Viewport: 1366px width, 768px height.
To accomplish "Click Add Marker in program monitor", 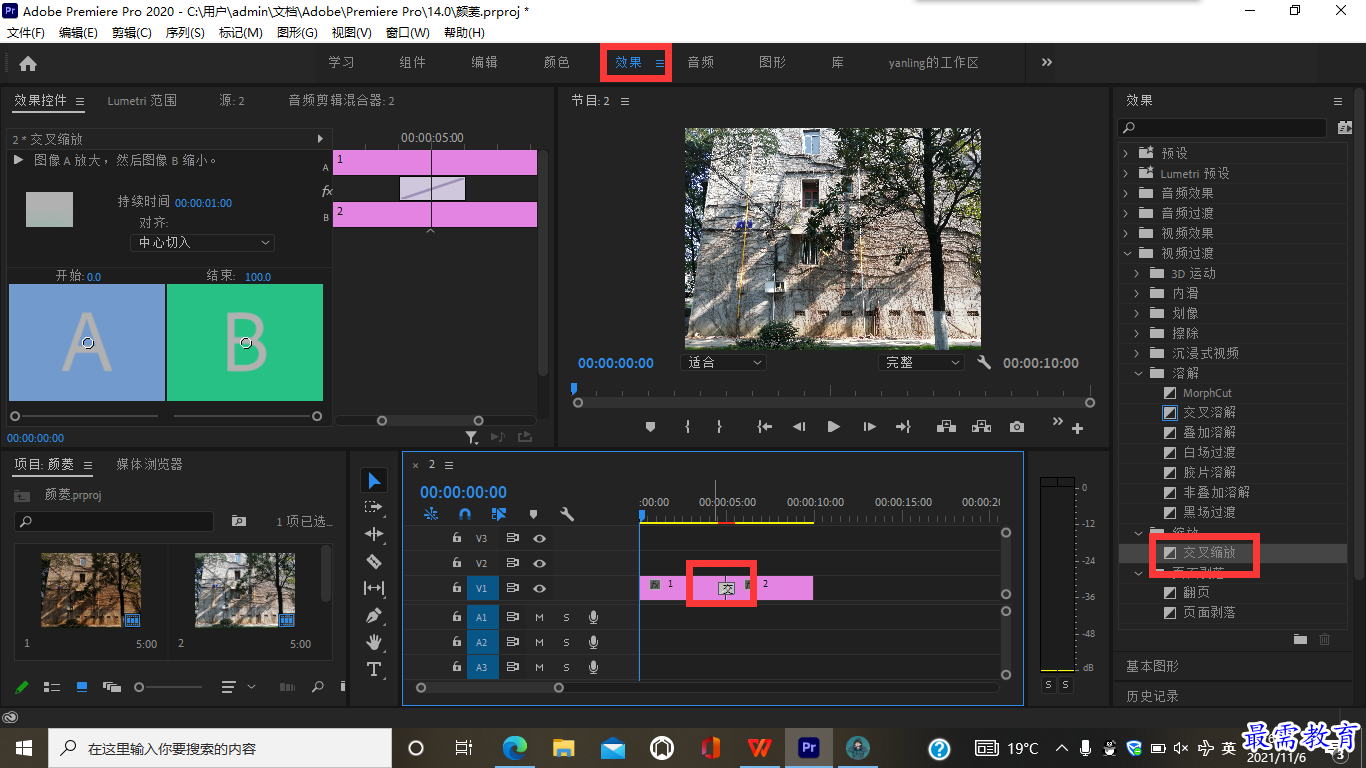I will point(650,427).
